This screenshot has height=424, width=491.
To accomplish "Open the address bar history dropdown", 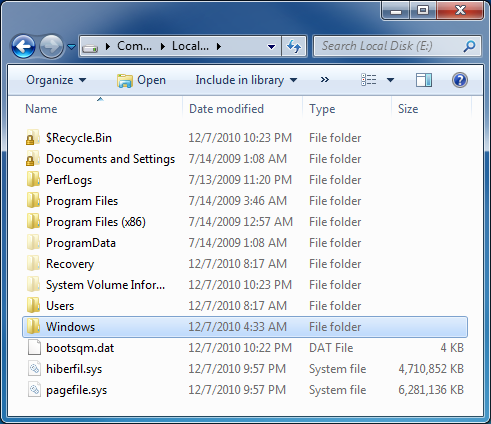I will 272,47.
